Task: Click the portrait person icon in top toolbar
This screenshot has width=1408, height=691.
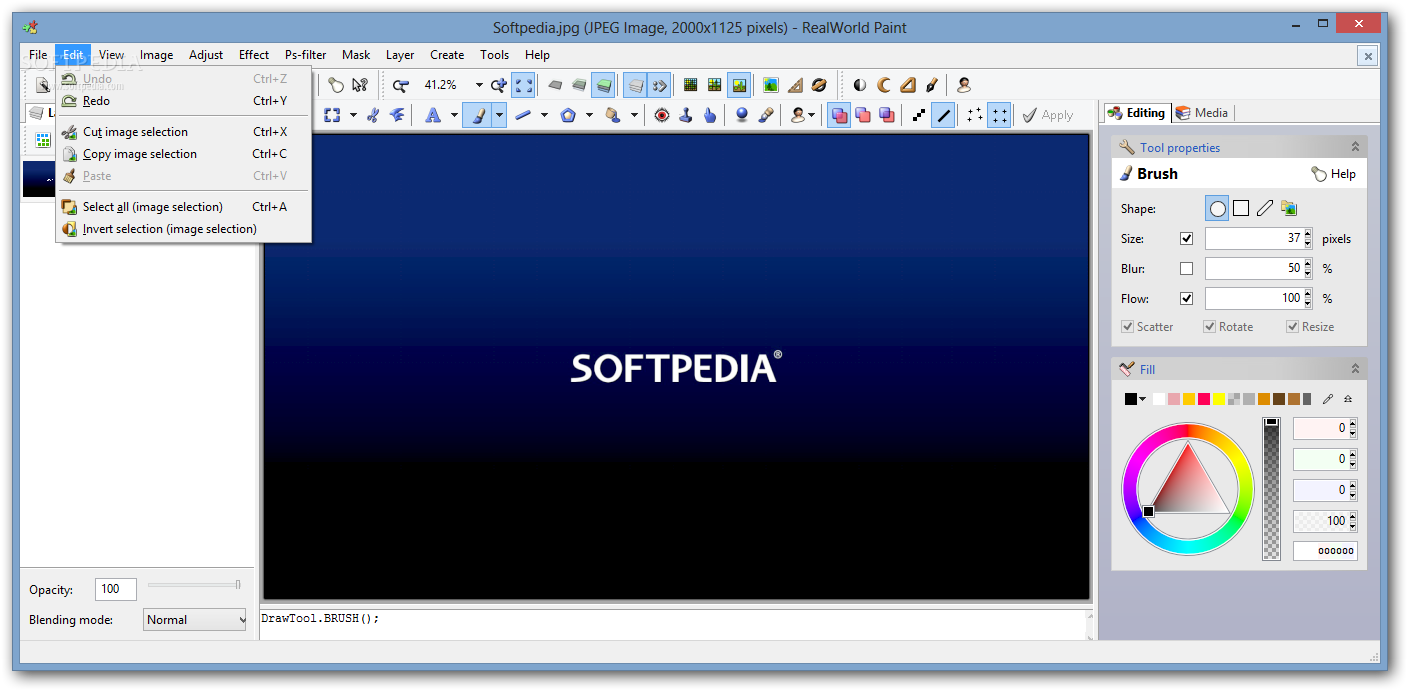Action: coord(963,85)
